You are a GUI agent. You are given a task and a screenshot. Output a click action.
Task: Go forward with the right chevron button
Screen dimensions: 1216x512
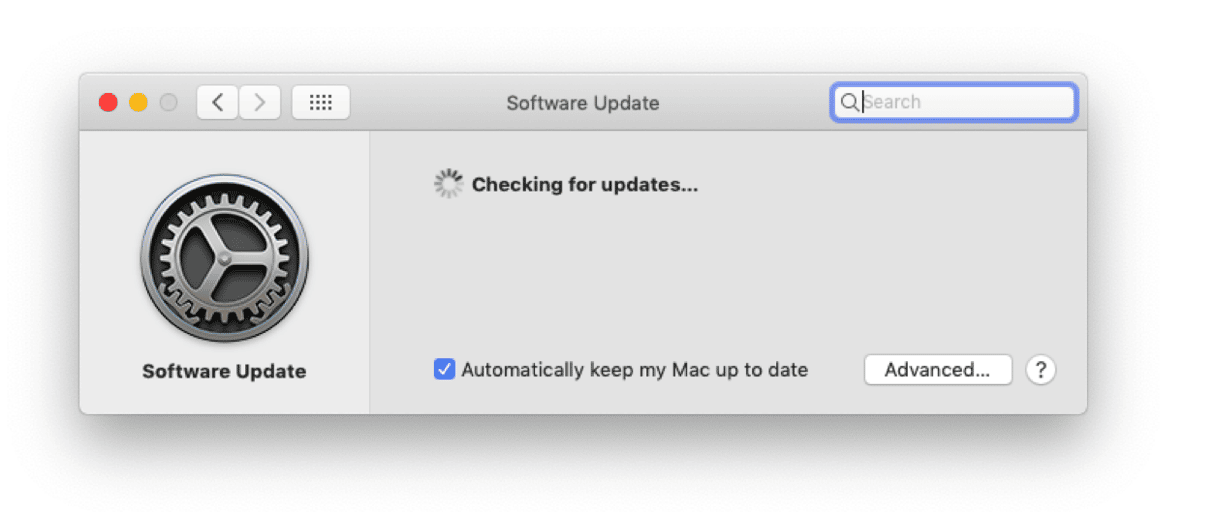[260, 102]
